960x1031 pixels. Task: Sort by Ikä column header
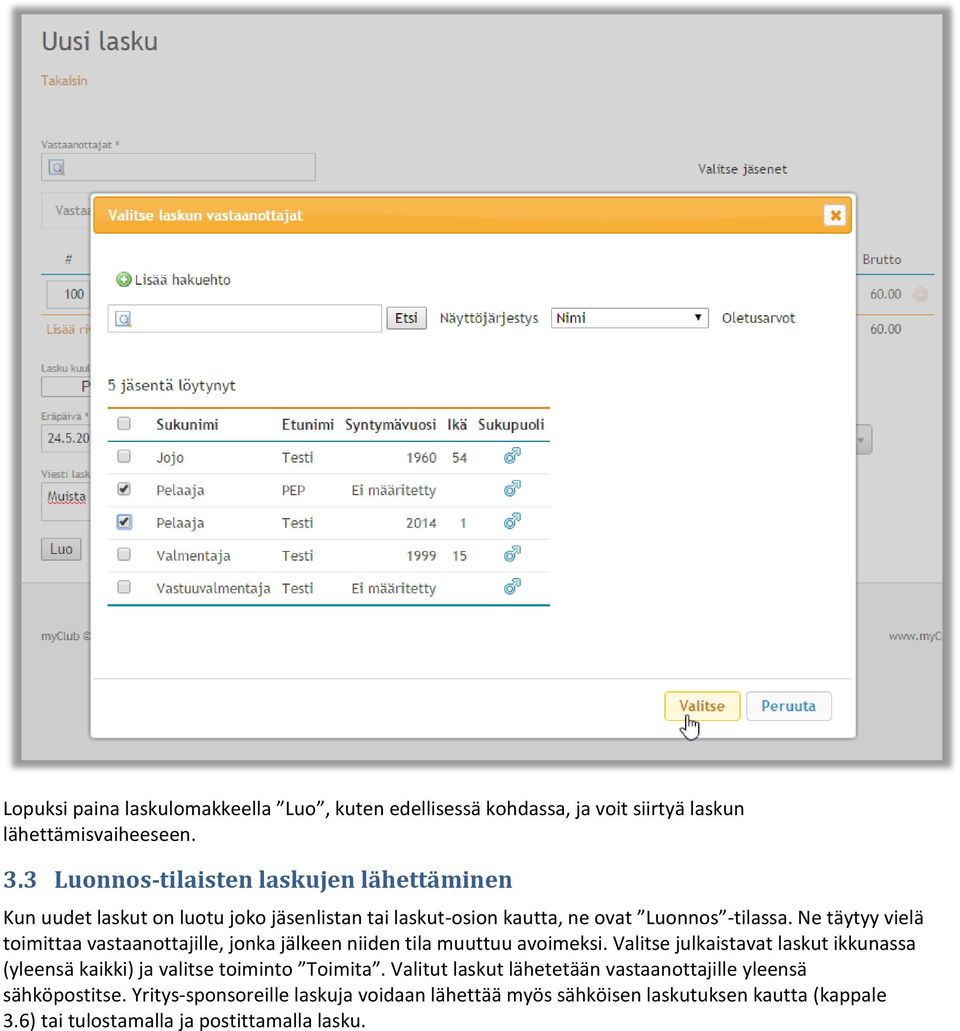tap(457, 425)
